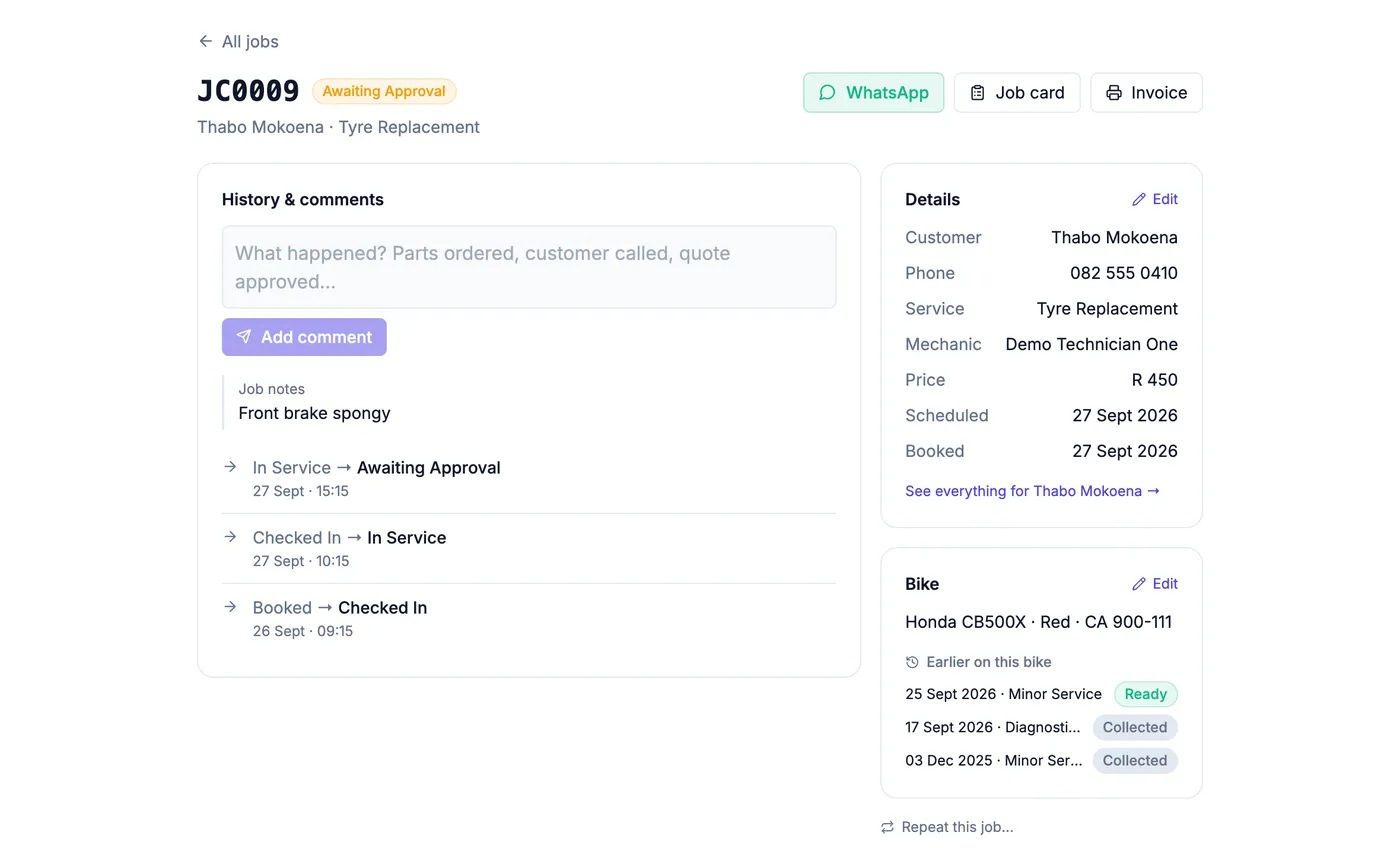This screenshot has width=1400, height=848.
Task: Click the 27 Sept · 10:15 timestamp
Action: point(300,561)
